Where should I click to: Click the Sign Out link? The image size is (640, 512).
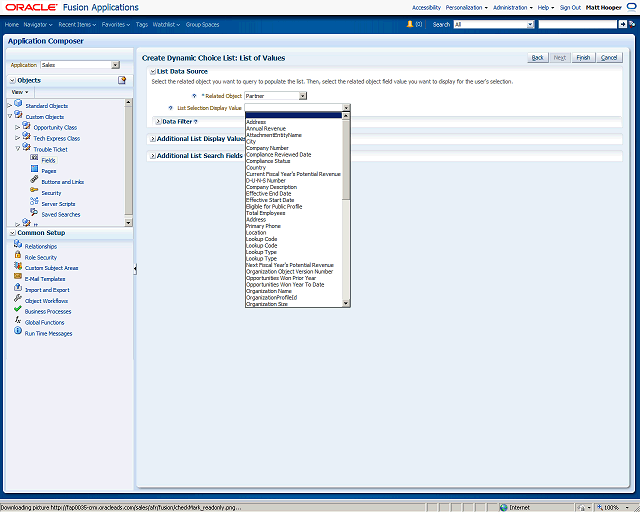pos(570,7)
